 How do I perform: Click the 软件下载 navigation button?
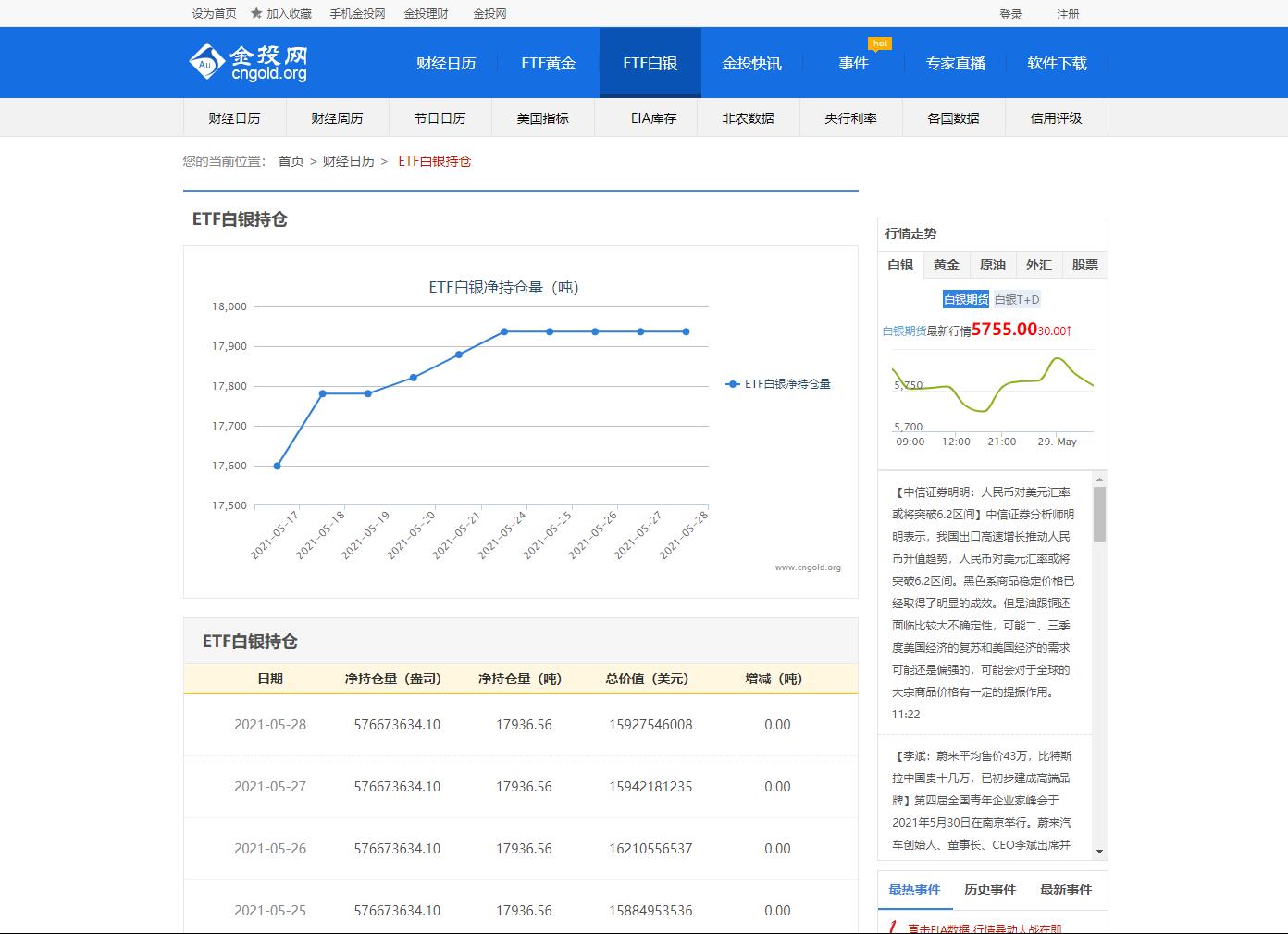(x=1057, y=62)
